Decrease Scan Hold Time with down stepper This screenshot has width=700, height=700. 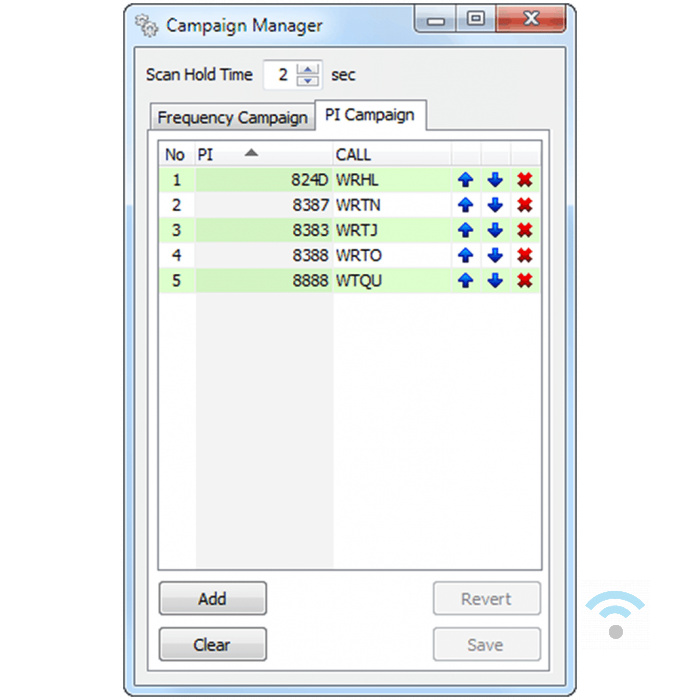309,81
